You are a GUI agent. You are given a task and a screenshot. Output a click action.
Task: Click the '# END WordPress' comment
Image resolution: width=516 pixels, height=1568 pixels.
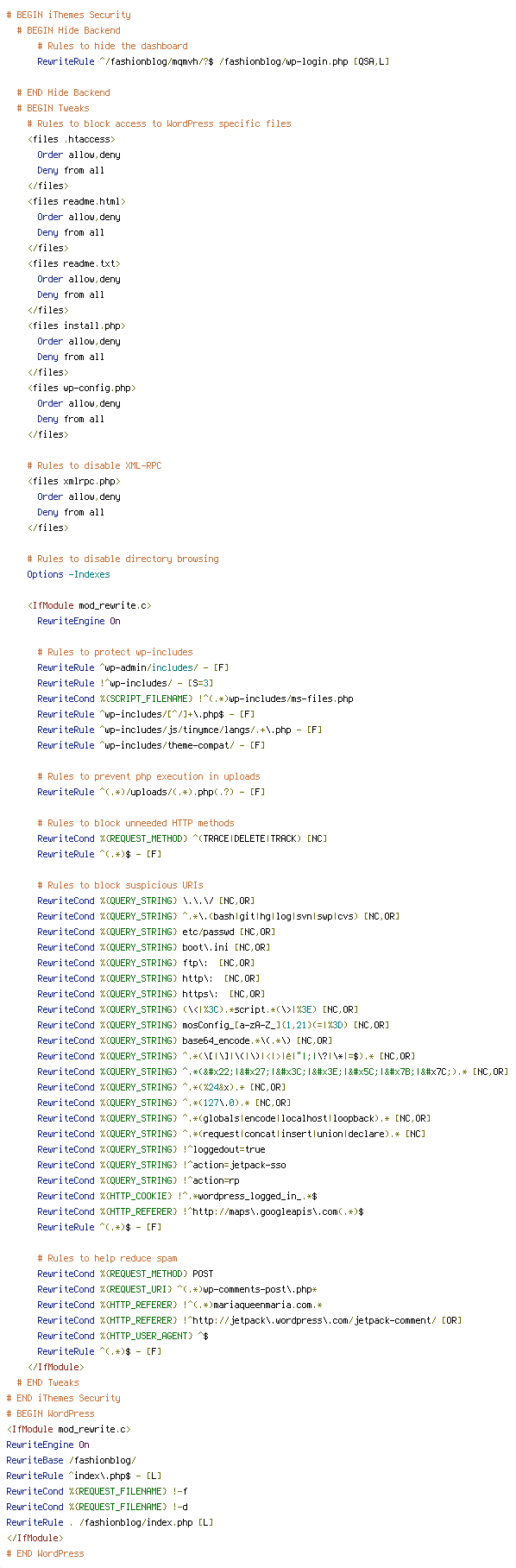(45, 1553)
